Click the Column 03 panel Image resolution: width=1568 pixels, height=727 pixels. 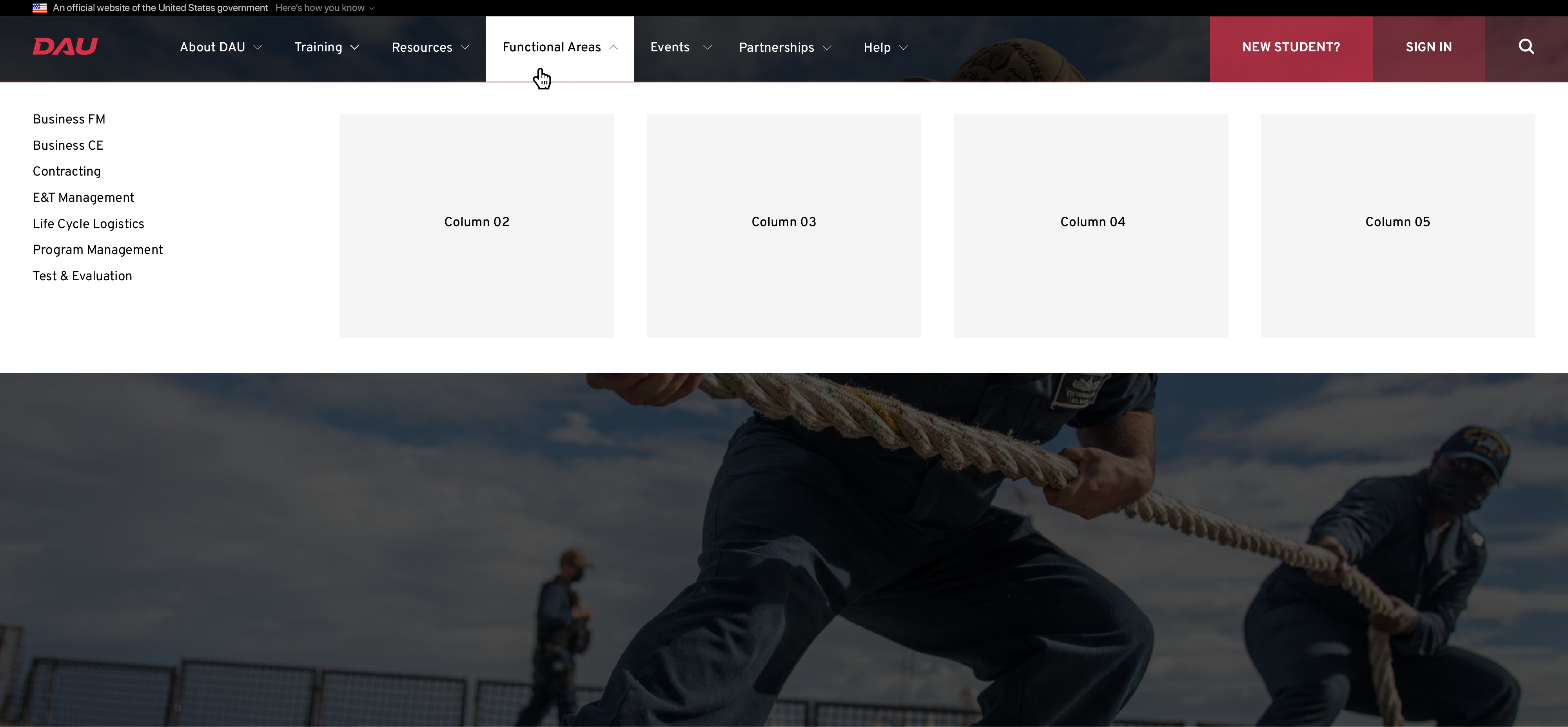(x=783, y=226)
